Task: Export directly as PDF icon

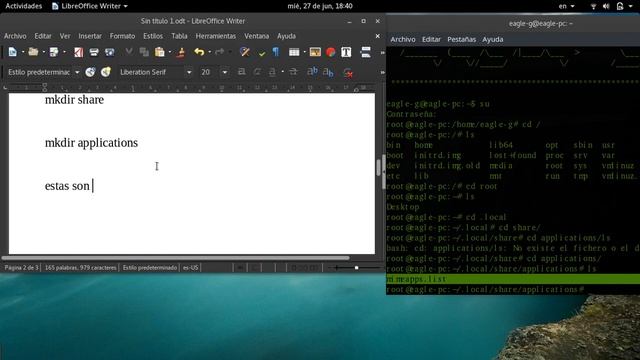Action: 78,52
